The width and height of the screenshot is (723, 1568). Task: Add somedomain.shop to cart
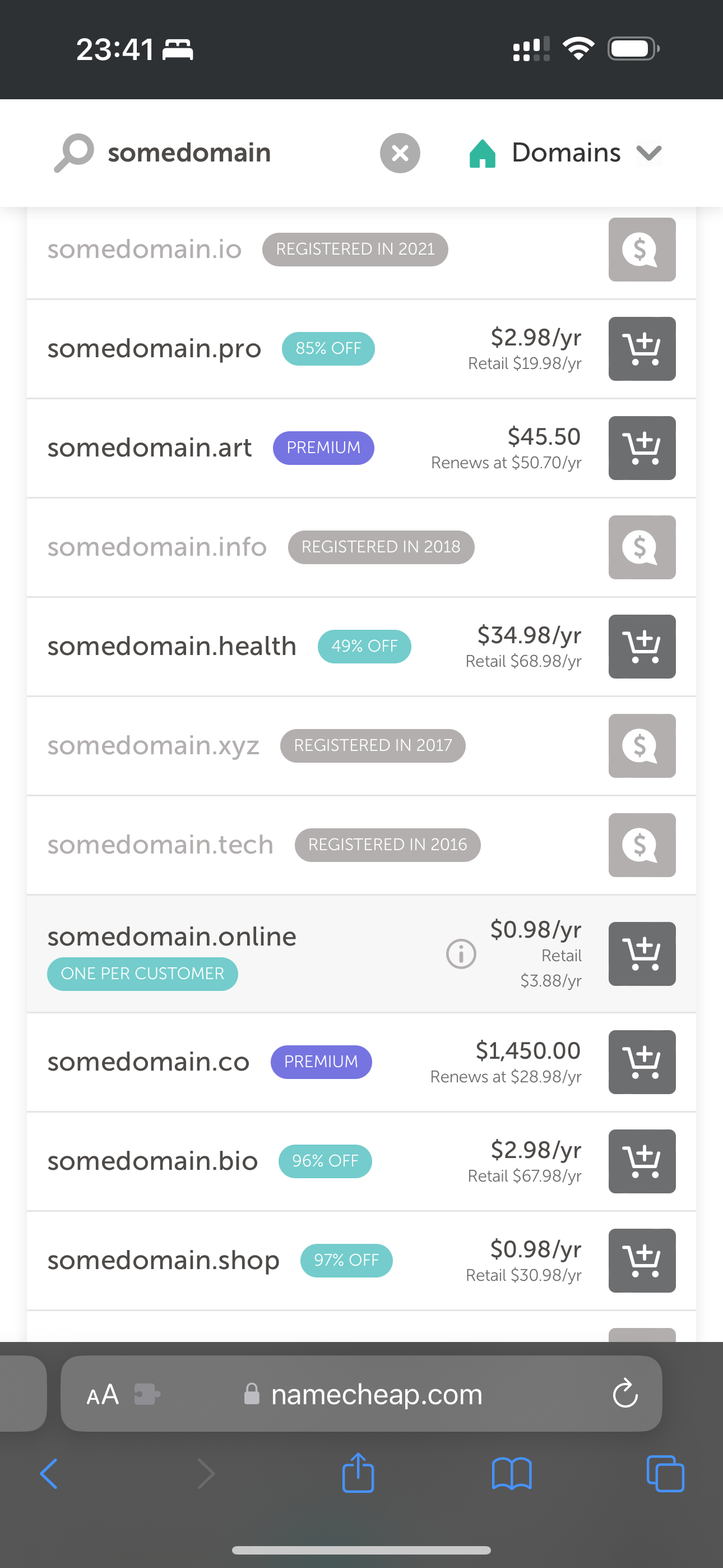click(641, 1261)
